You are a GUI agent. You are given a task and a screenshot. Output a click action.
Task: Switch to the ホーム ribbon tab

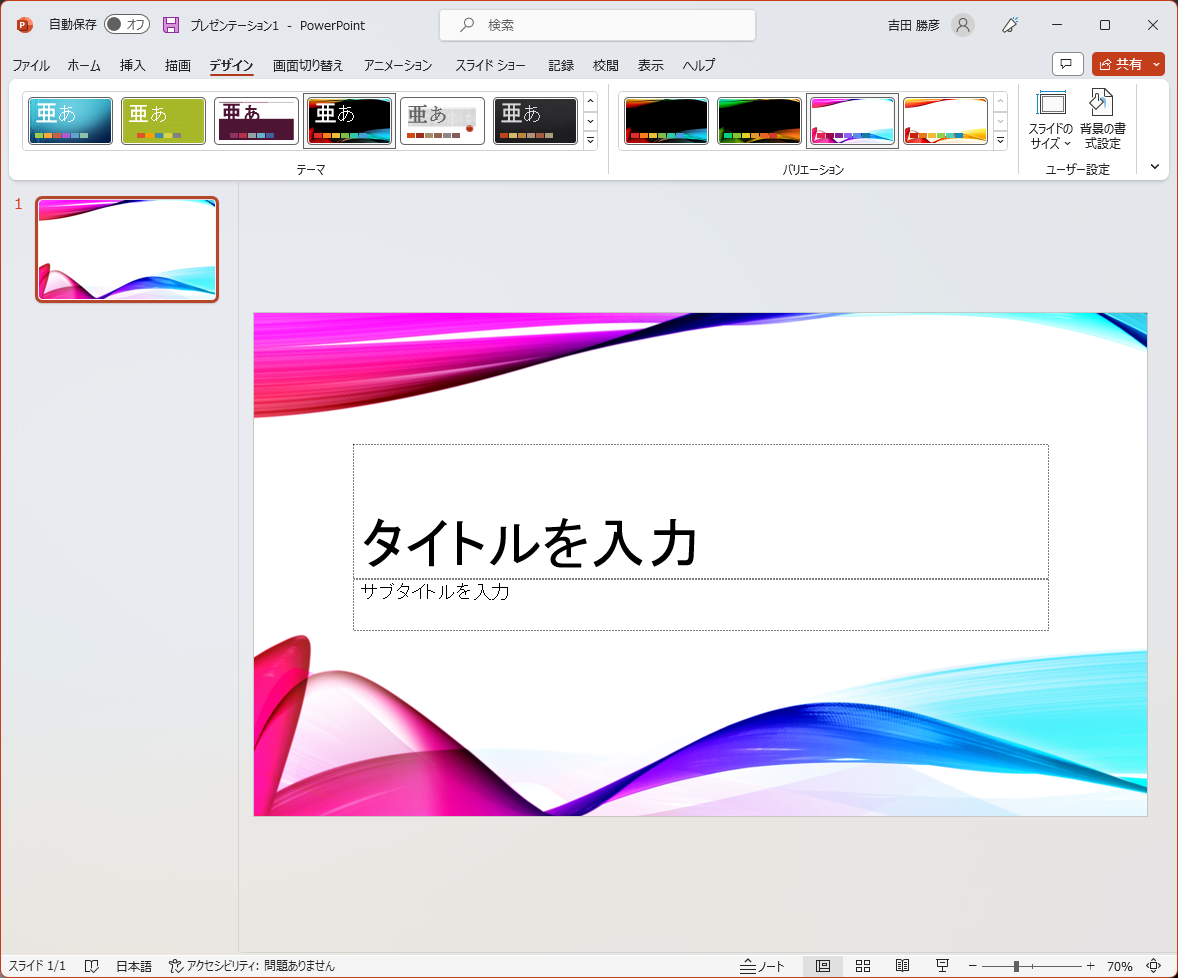coord(83,66)
